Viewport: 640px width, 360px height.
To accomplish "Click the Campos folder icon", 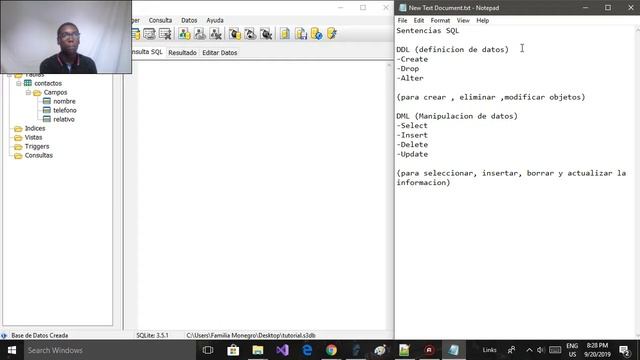I will pos(37,93).
